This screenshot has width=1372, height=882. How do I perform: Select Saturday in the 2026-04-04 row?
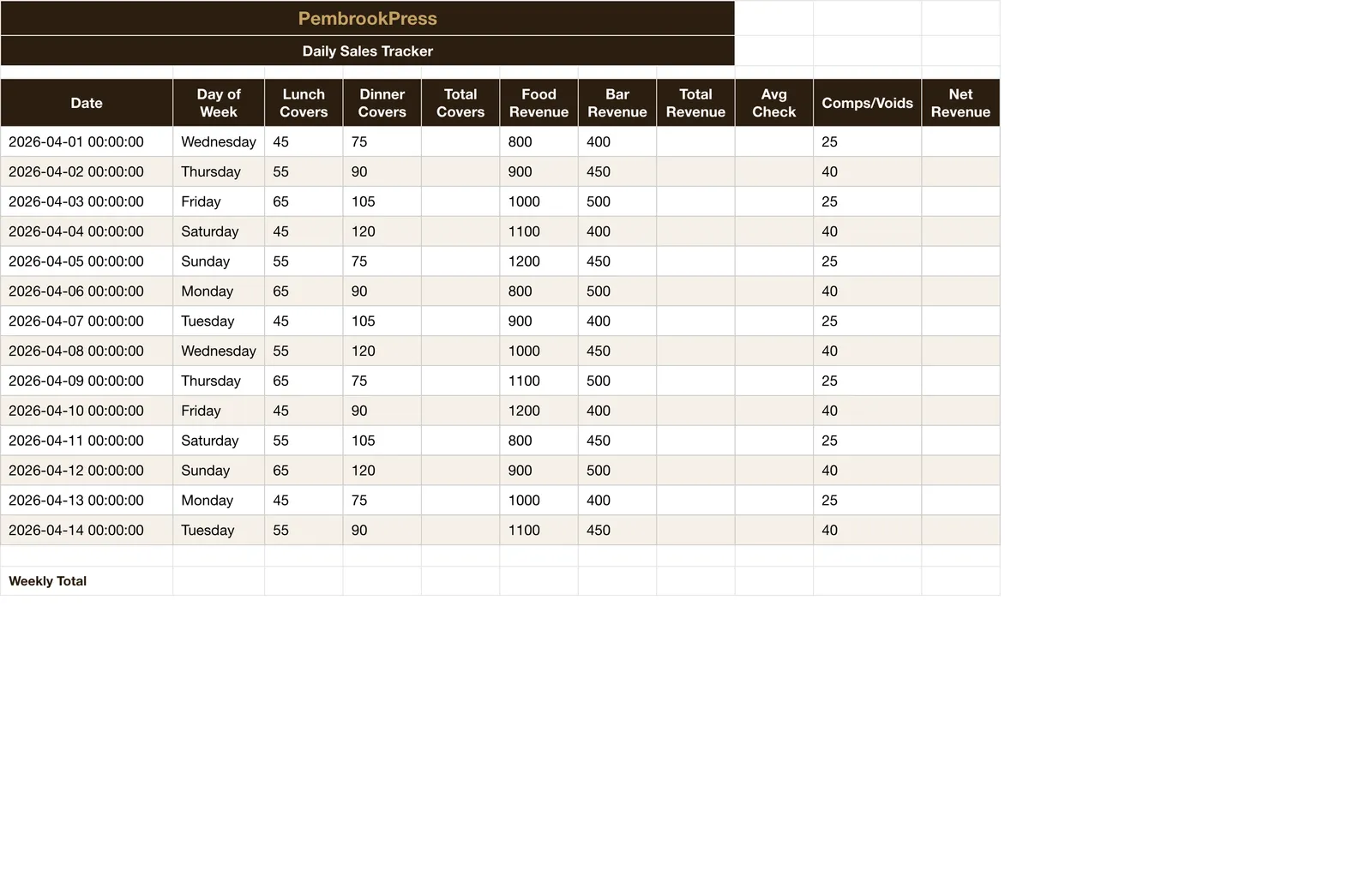click(x=219, y=231)
